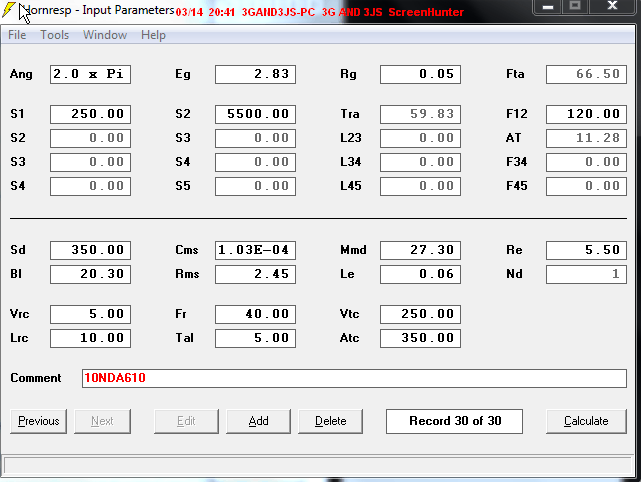Viewport: 641px width, 482px height.
Task: Select the Tal field showing 5.00
Action: click(256, 339)
